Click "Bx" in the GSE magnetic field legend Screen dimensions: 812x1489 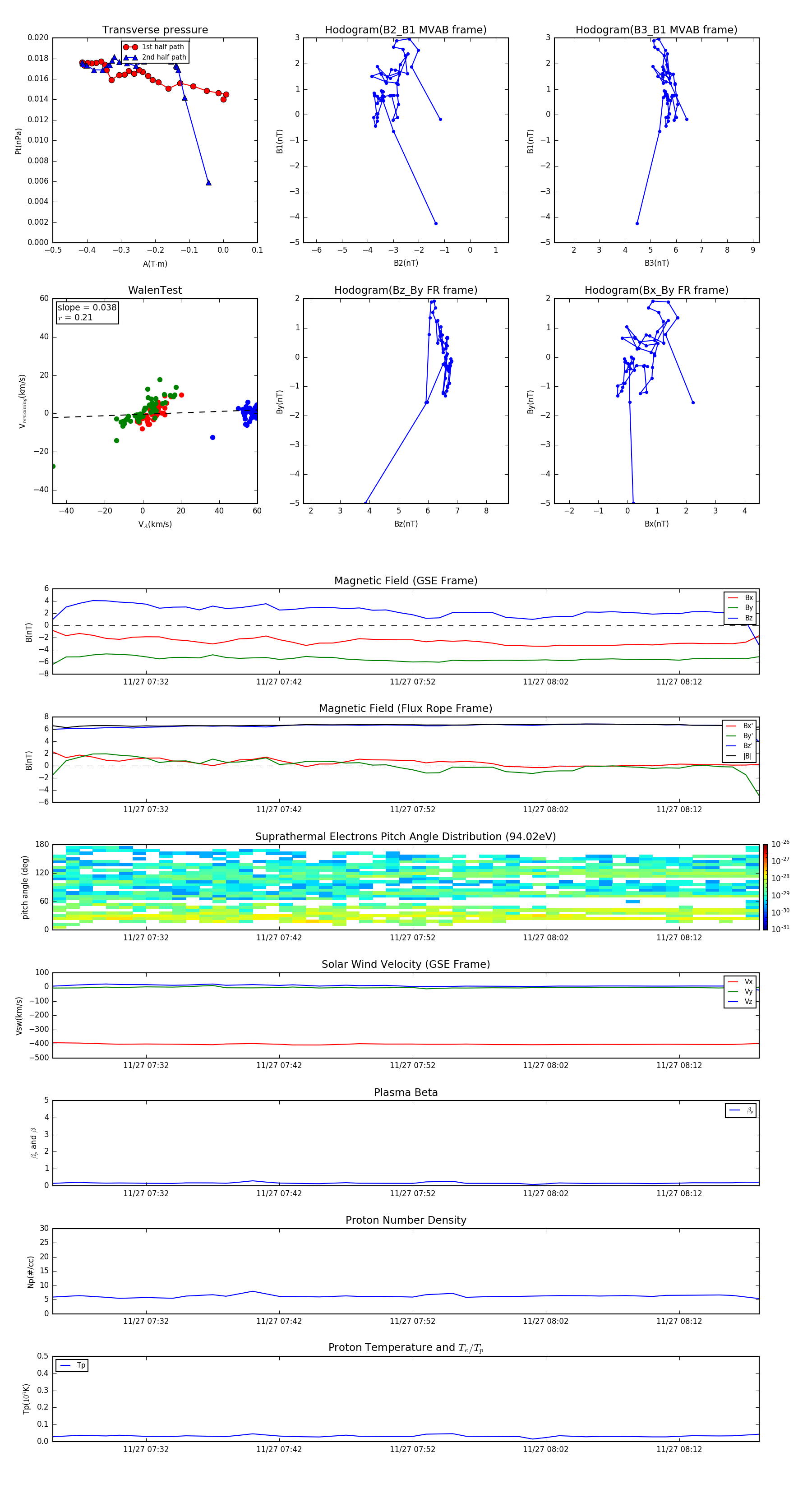(x=748, y=598)
